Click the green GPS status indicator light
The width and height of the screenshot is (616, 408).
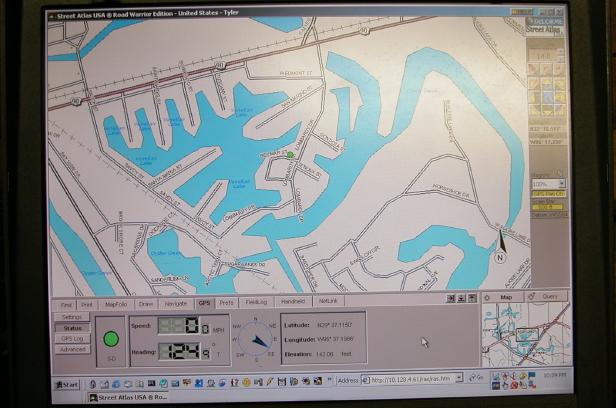111,339
